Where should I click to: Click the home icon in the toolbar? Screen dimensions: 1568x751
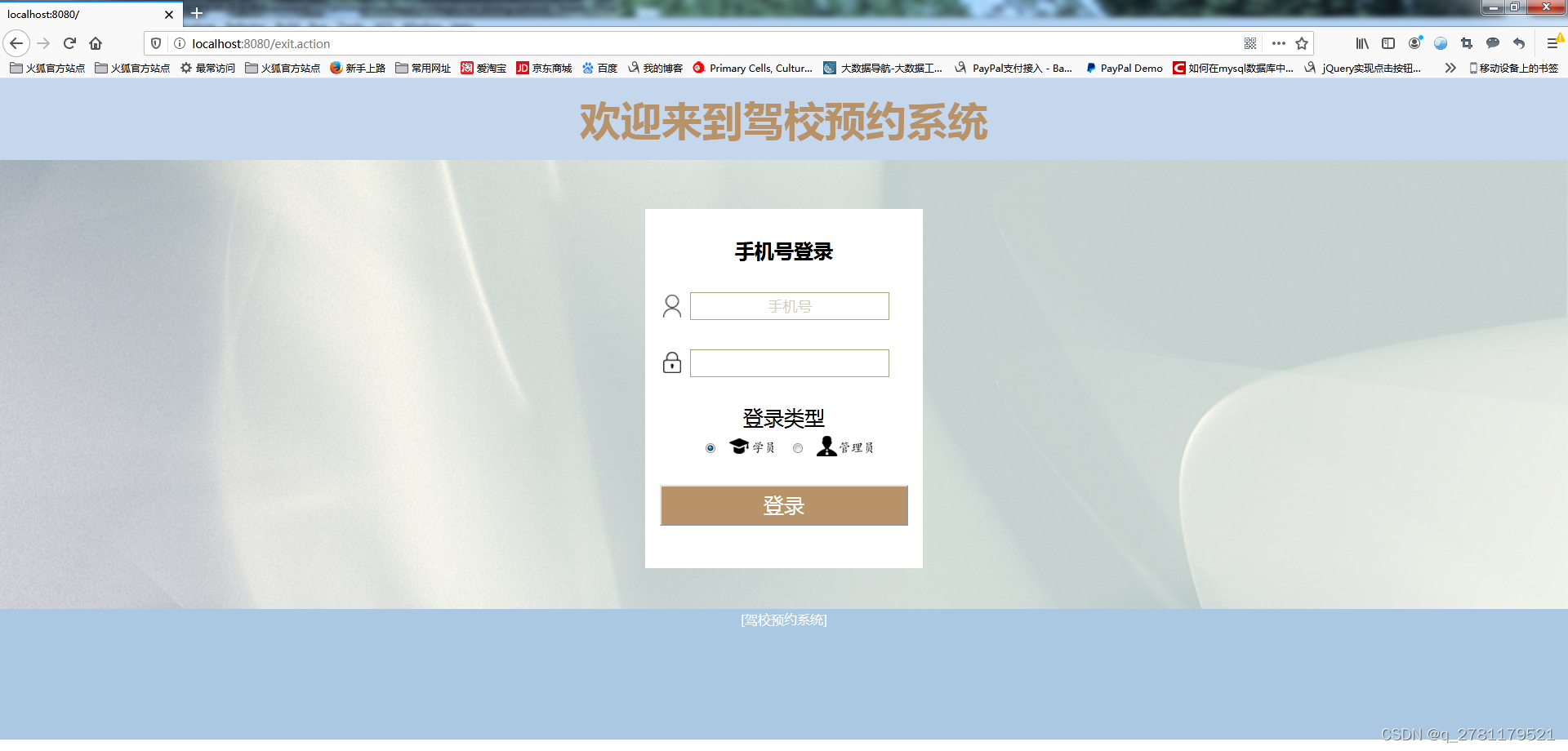(96, 43)
